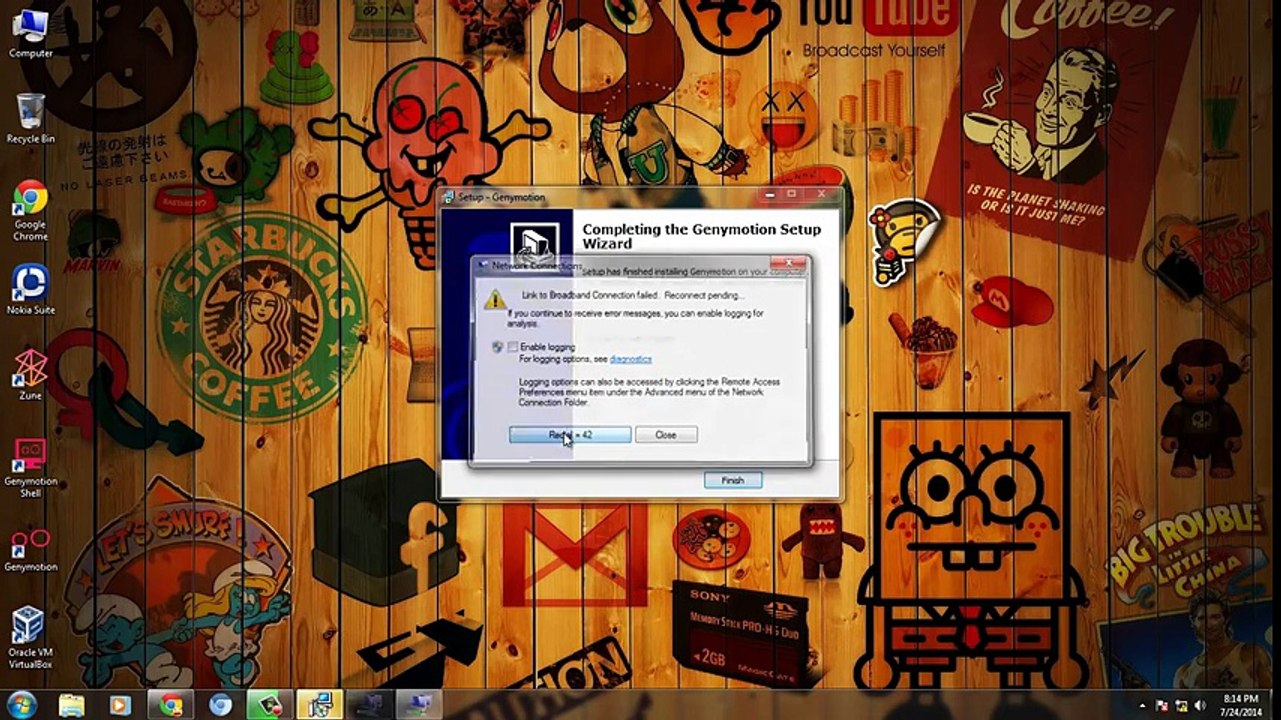Image resolution: width=1281 pixels, height=720 pixels.
Task: Open the Windows Start menu
Action: click(x=21, y=704)
